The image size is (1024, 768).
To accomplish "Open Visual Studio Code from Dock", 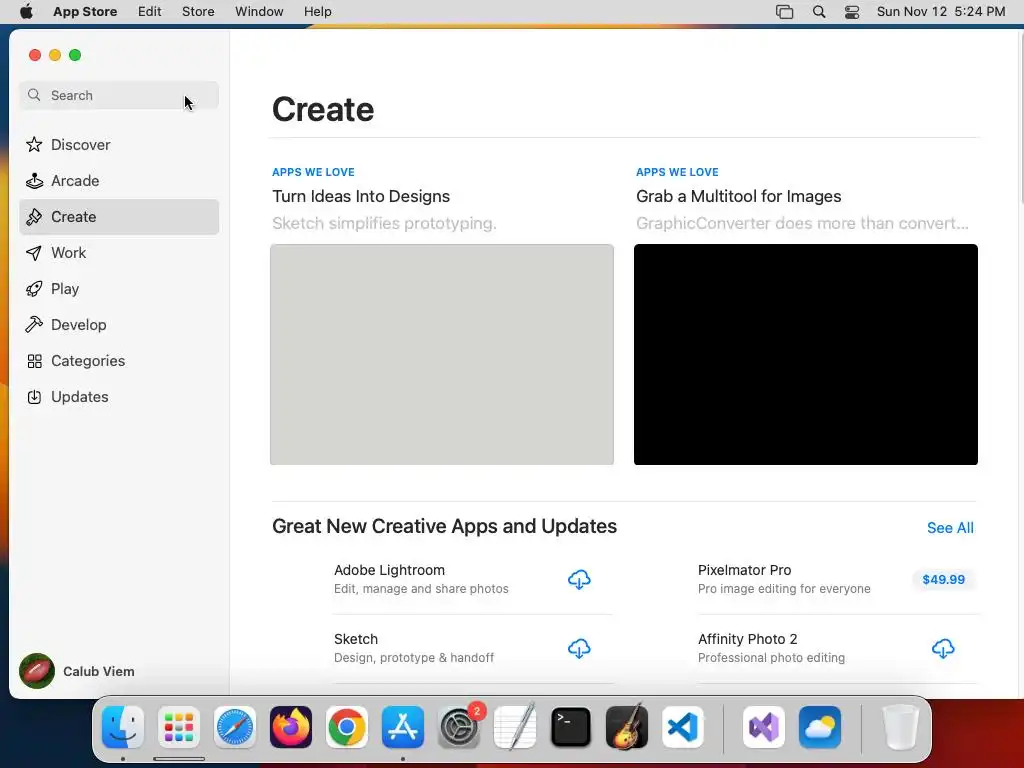I will click(683, 727).
